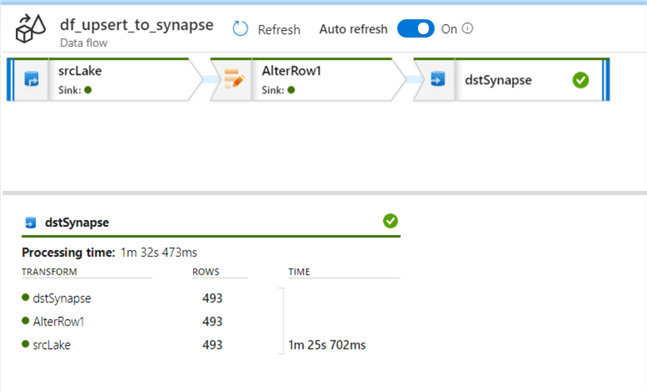This screenshot has height=392, width=647.
Task: Click the srcLake source database icon
Action: pyautogui.click(x=31, y=79)
